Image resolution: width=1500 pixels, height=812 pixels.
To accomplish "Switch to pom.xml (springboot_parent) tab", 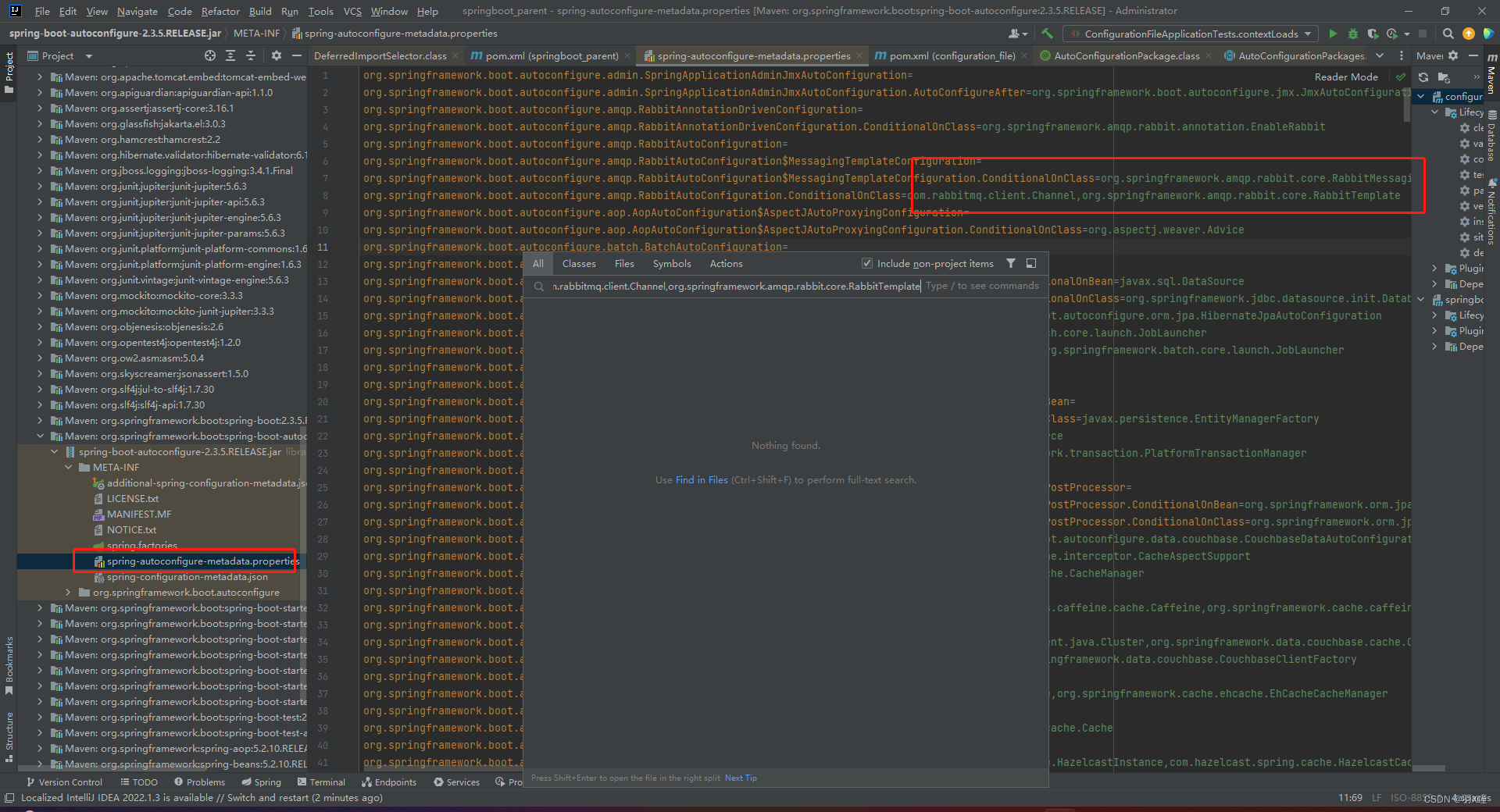I will coord(552,55).
